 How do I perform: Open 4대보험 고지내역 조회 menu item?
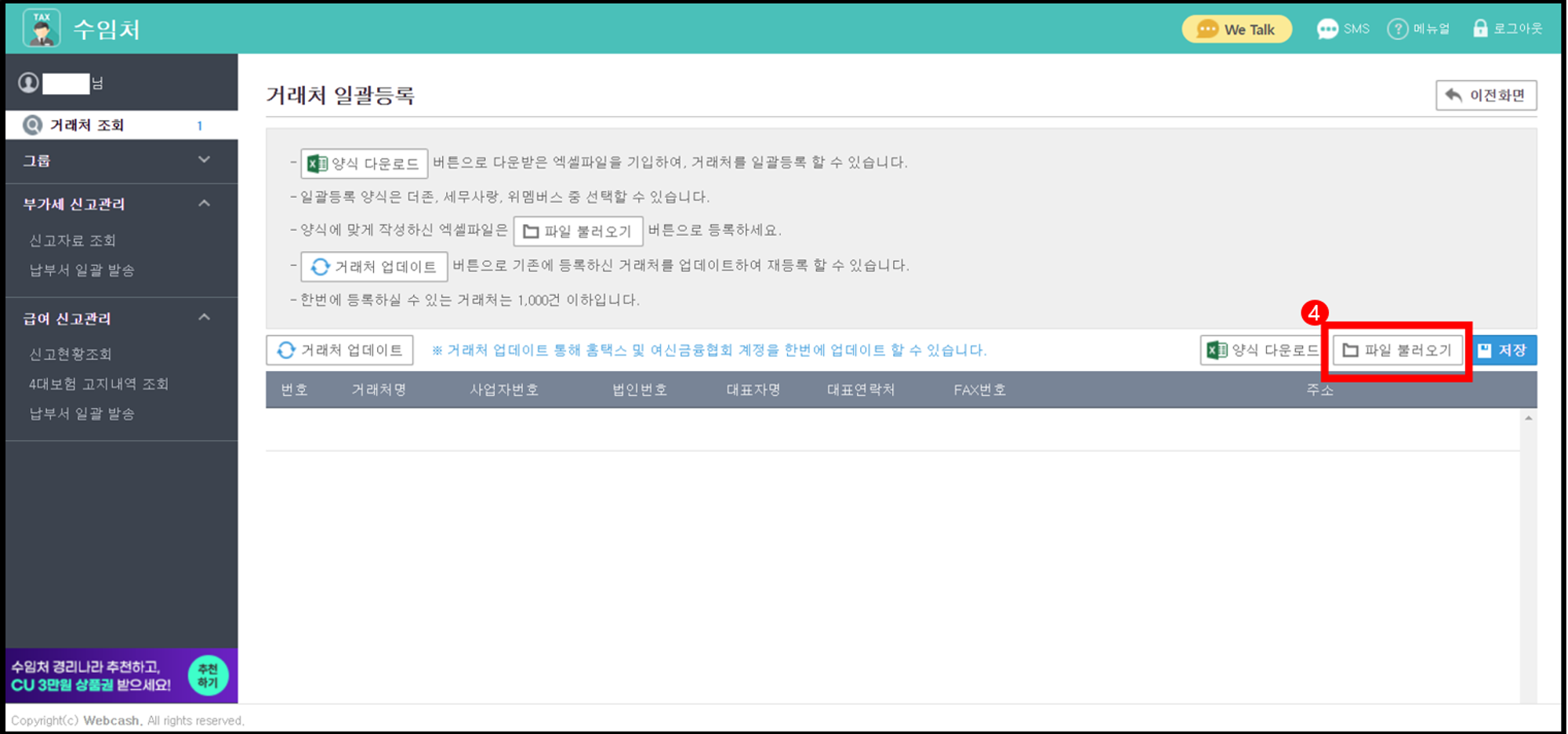(x=99, y=384)
